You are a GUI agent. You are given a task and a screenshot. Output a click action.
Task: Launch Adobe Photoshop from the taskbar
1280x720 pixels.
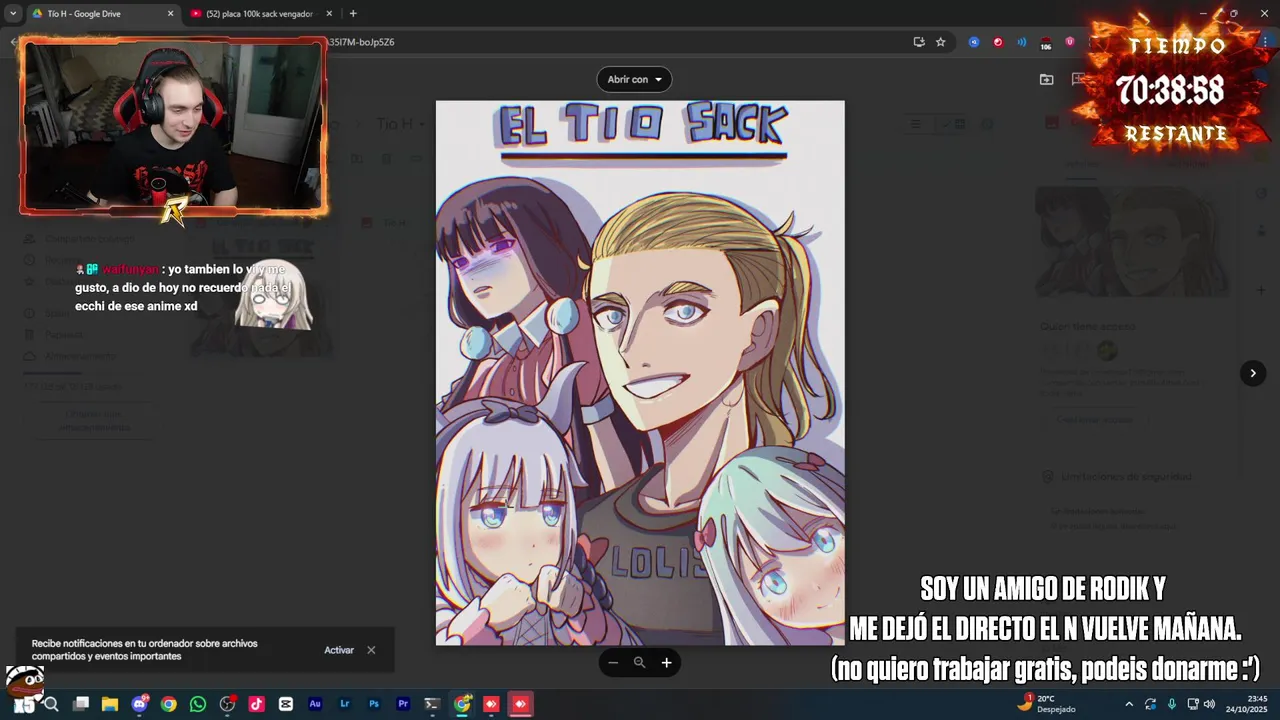coord(374,704)
